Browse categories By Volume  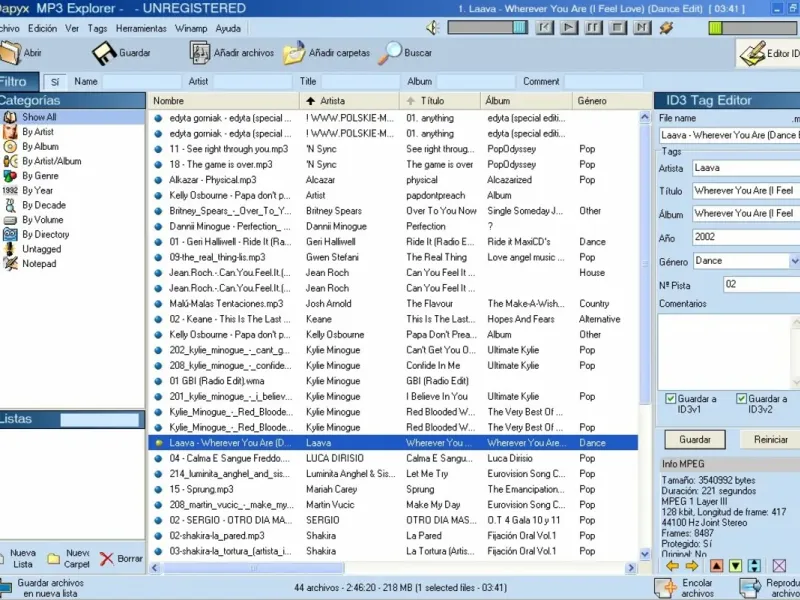coord(42,220)
